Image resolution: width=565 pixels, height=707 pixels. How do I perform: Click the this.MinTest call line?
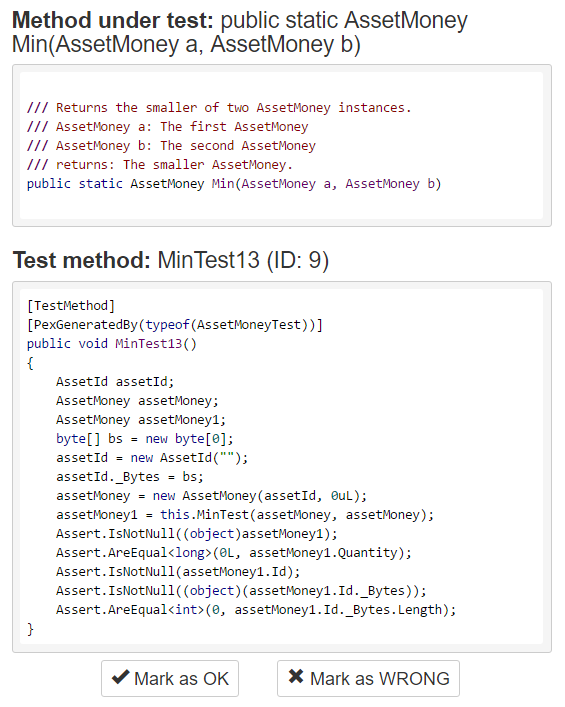(245, 514)
